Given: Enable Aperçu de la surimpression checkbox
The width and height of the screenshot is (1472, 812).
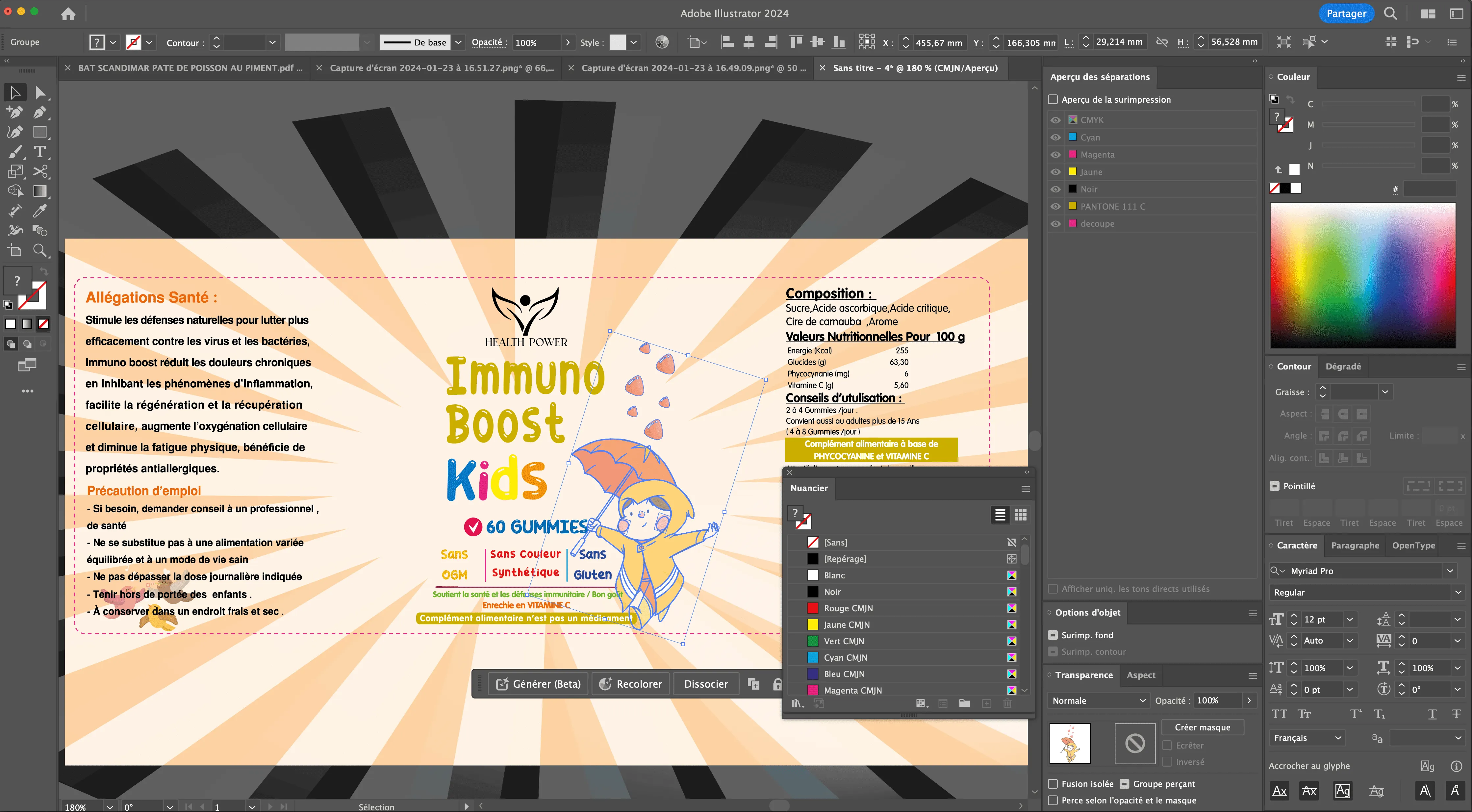Looking at the screenshot, I should (x=1053, y=99).
